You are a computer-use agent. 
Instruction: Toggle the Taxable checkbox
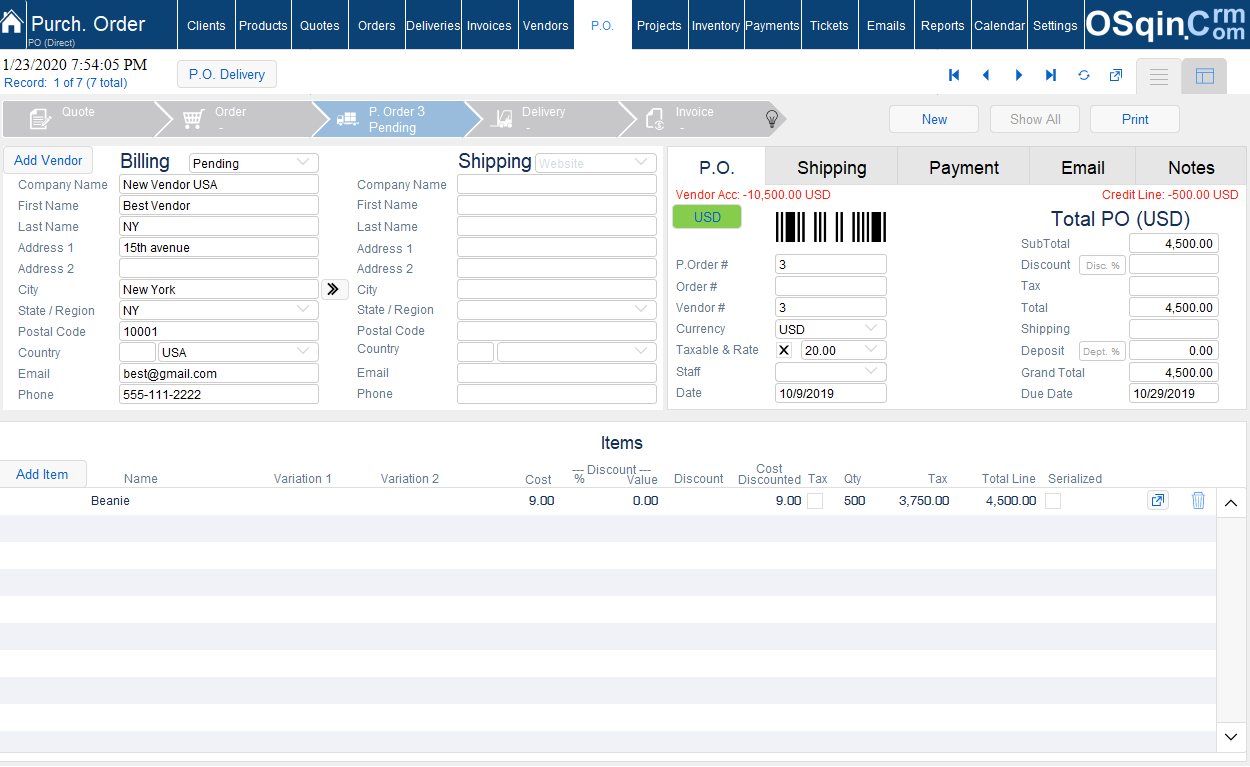pos(784,350)
